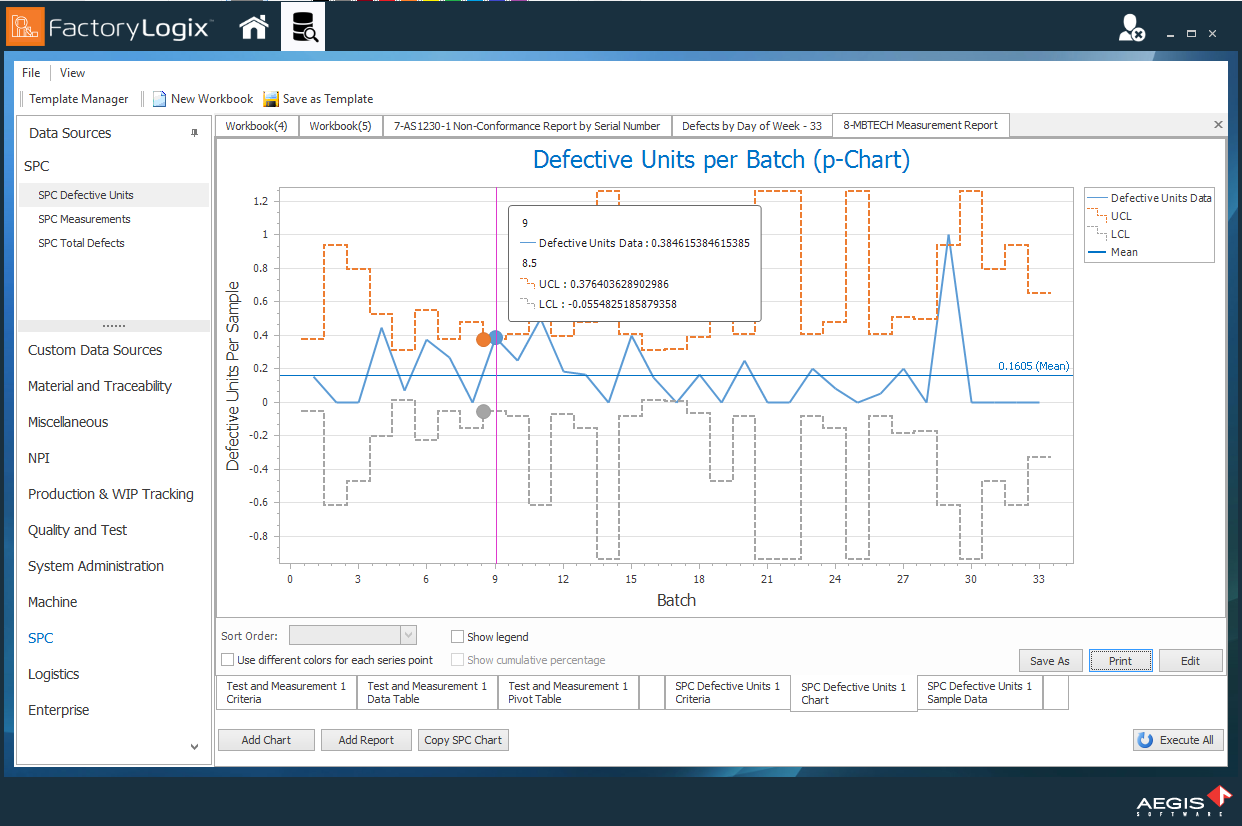Select the database search icon in the header
The width and height of the screenshot is (1242, 826).
[x=302, y=26]
